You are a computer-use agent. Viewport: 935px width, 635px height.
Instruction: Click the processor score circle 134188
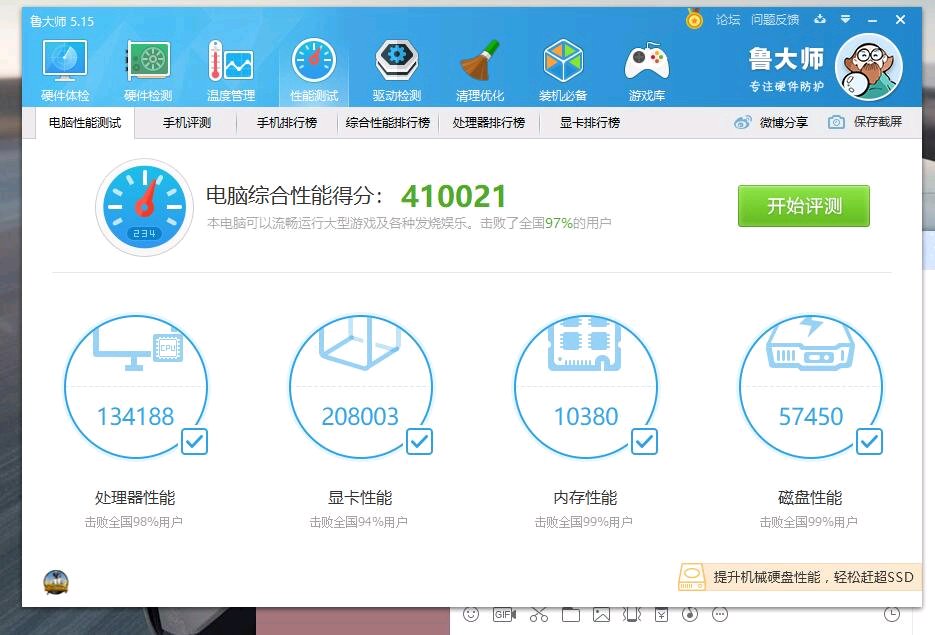tap(136, 387)
